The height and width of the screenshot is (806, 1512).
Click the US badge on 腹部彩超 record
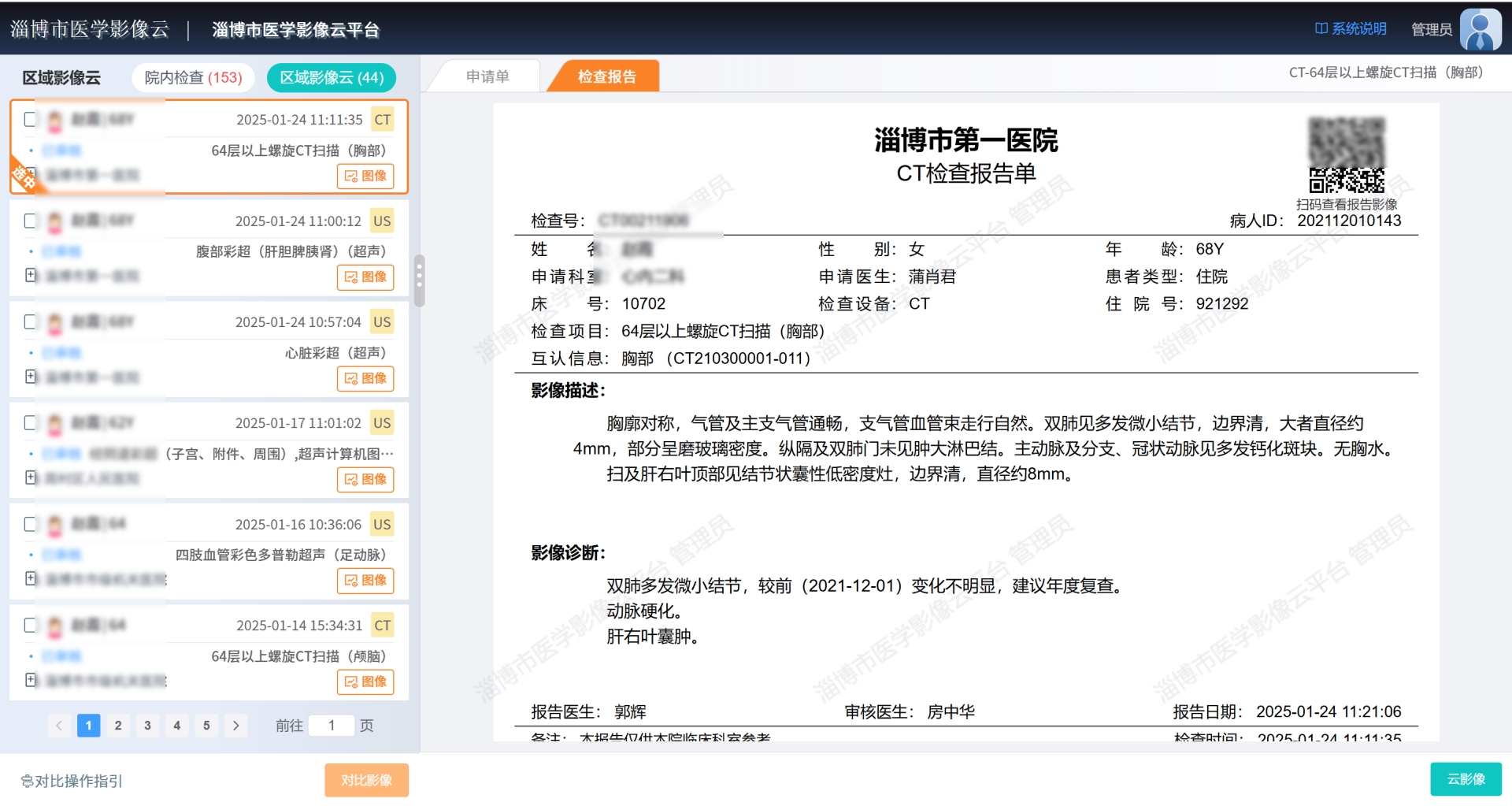click(x=382, y=221)
